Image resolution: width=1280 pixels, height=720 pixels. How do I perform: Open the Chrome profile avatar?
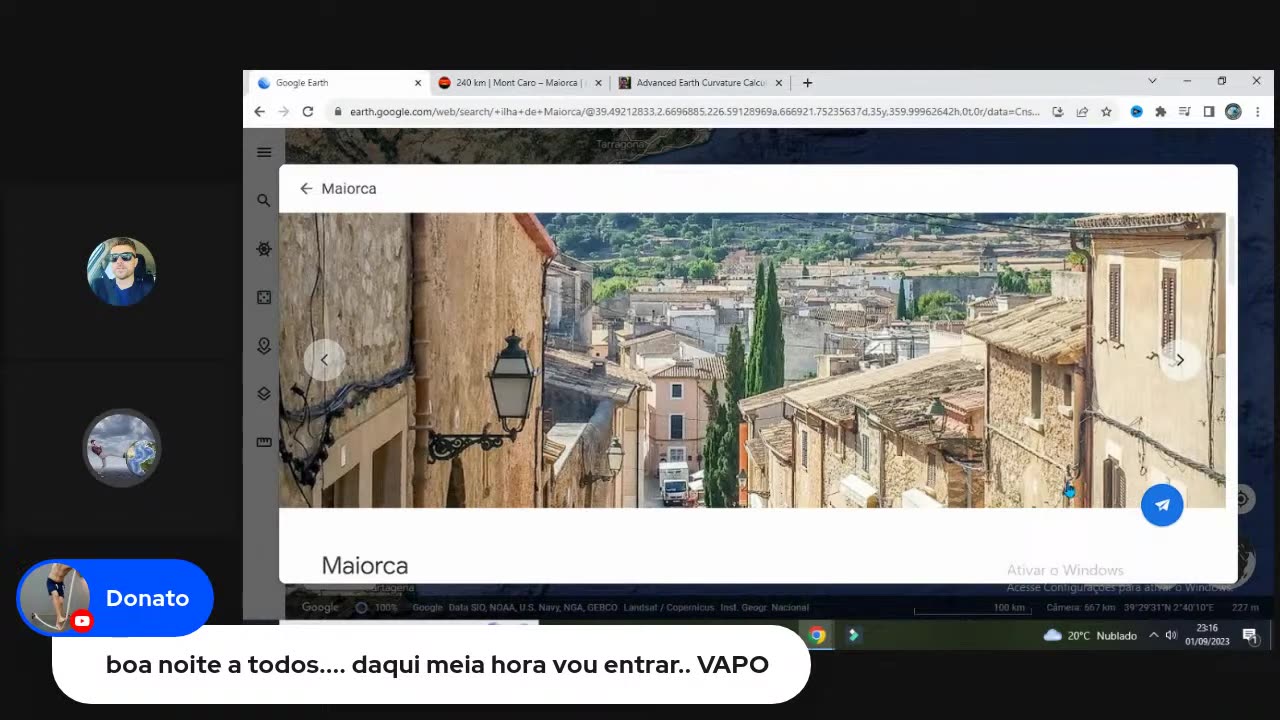pos(1233,112)
